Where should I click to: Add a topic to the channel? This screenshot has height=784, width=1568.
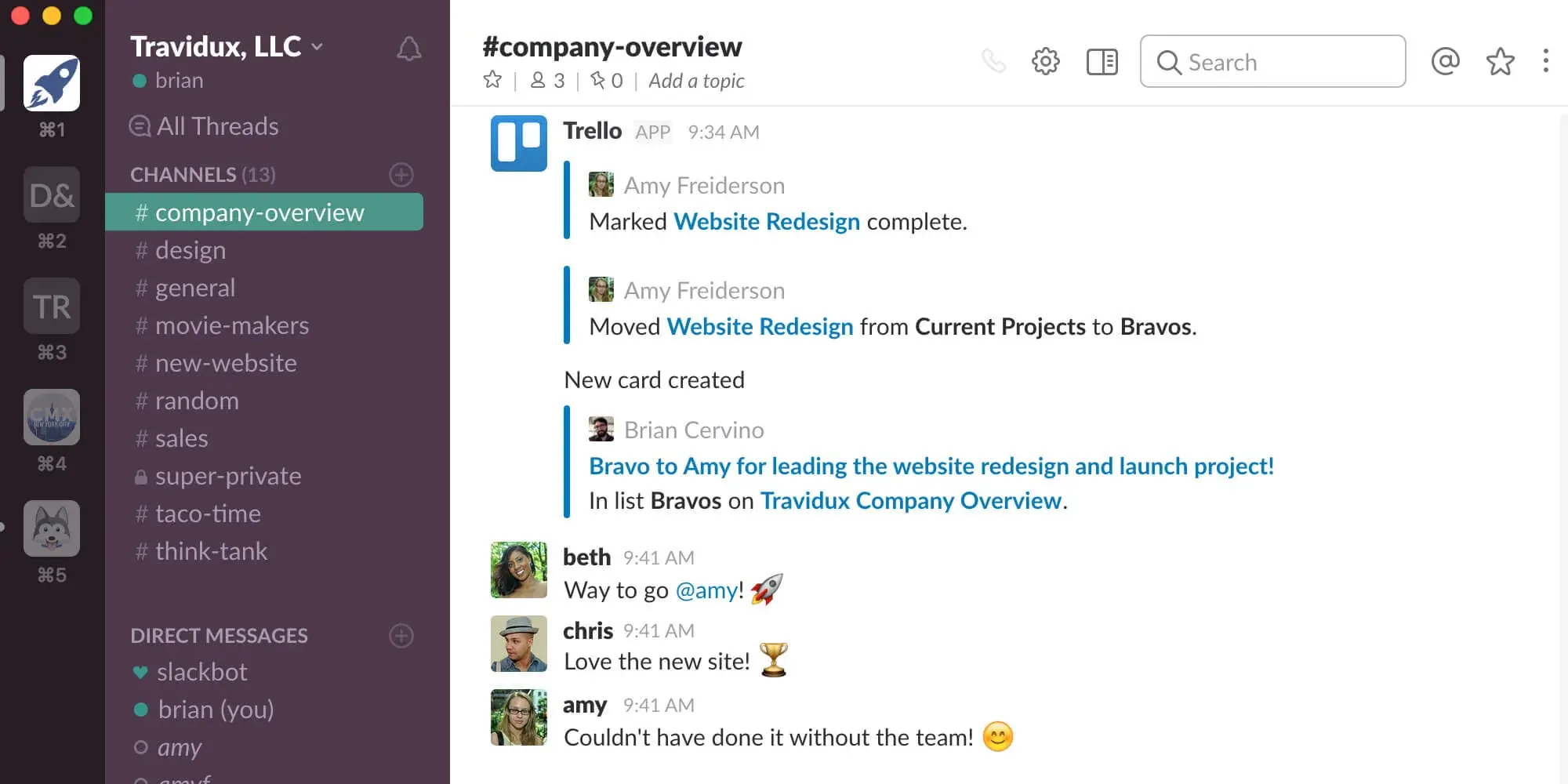(695, 80)
